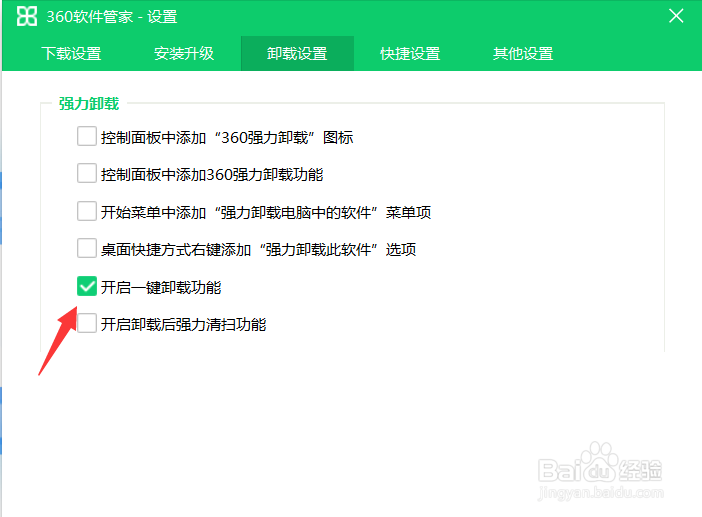Click the 强力卸载 section heading text
Screen dimensions: 702x517
89,104
